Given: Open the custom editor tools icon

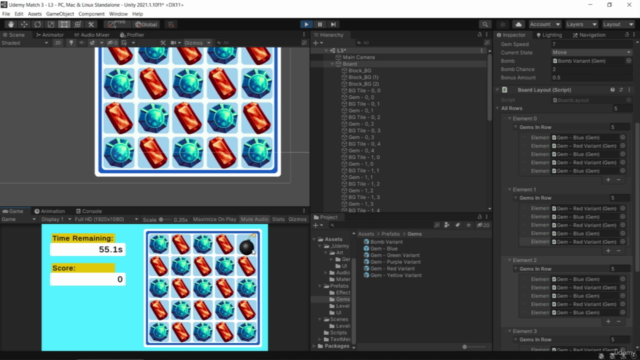Looking at the screenshot, I should click(91, 24).
